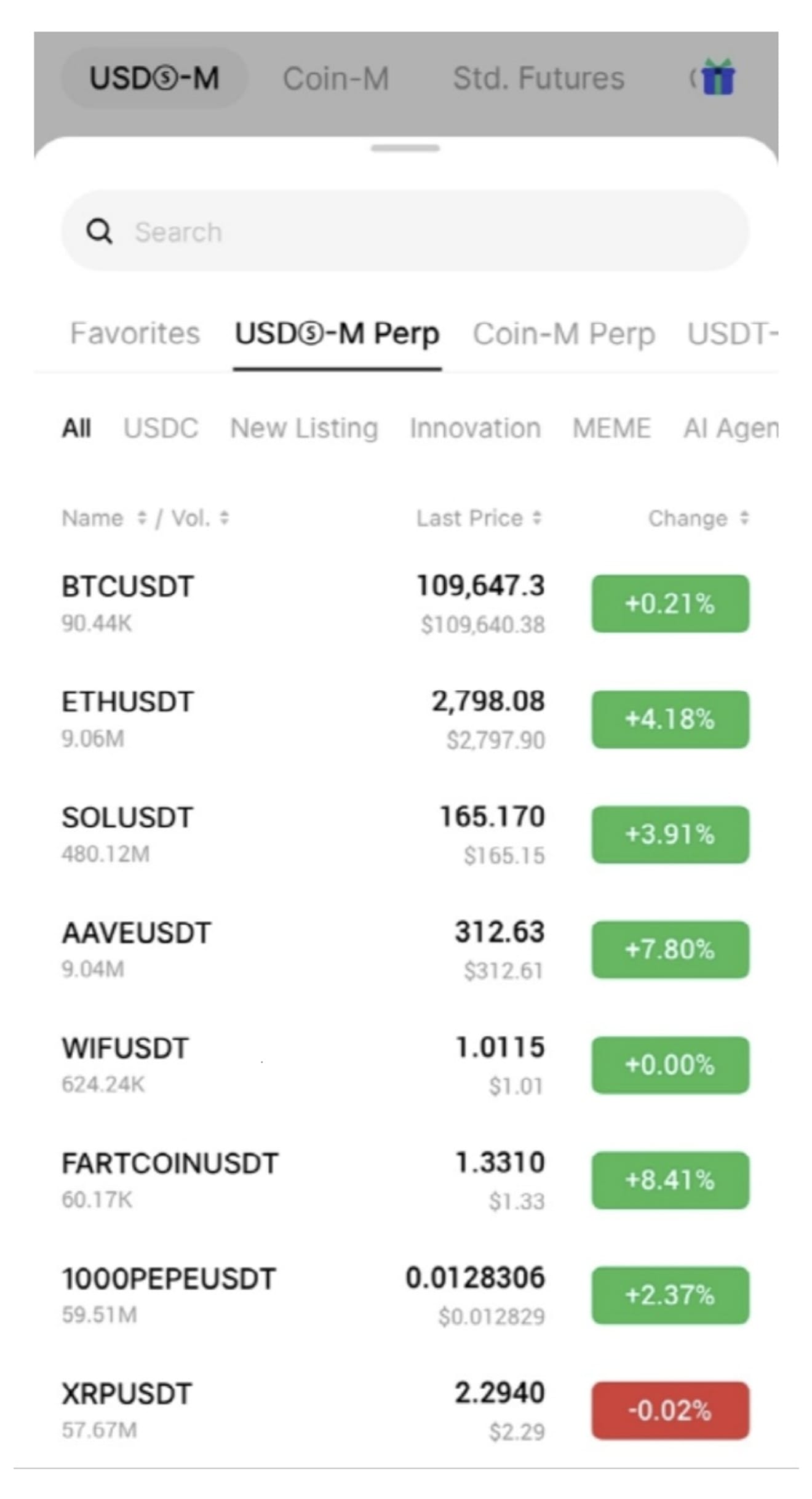Open the ETHUSDT contract row
Image resolution: width=812 pixels, height=1499 pixels.
[x=405, y=719]
